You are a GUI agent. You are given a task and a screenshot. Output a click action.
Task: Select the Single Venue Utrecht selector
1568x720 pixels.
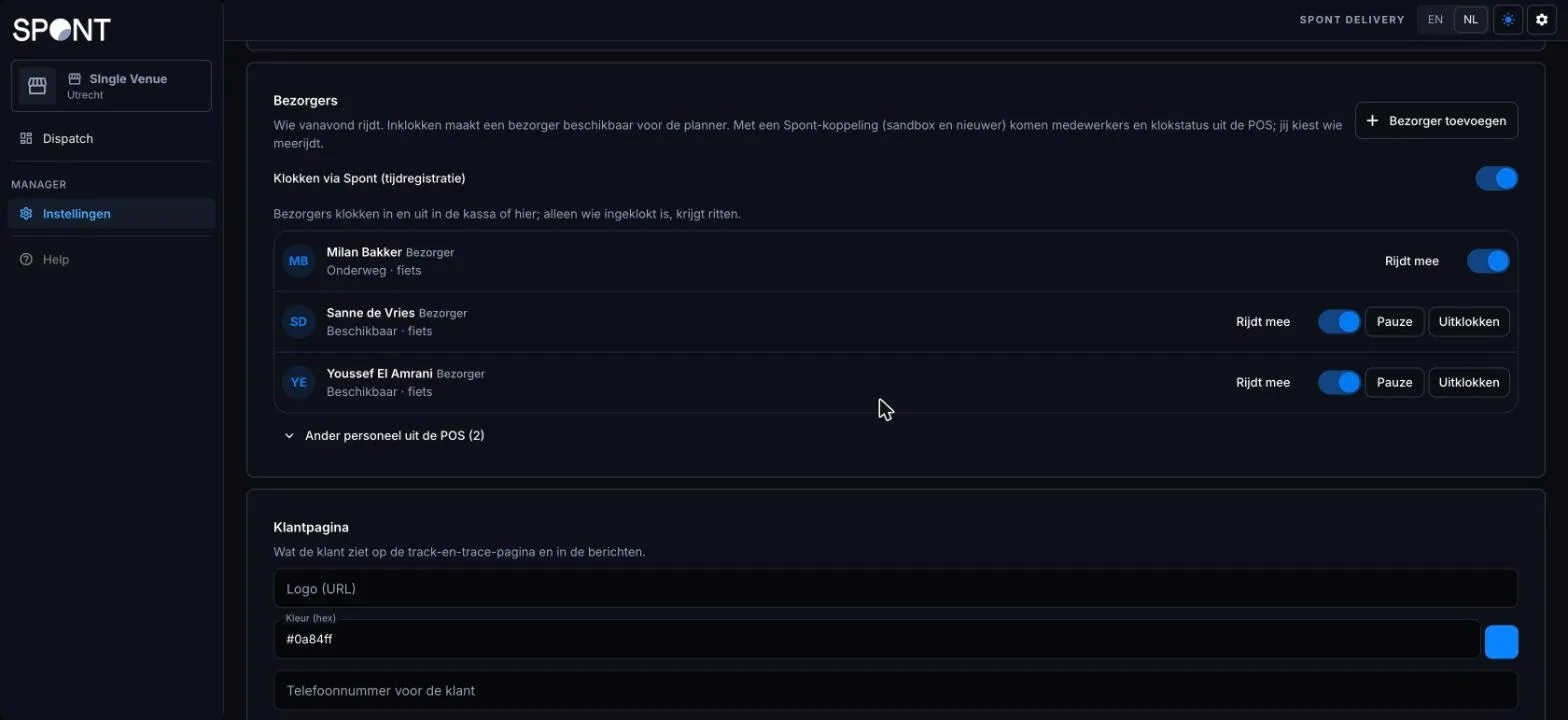111,86
